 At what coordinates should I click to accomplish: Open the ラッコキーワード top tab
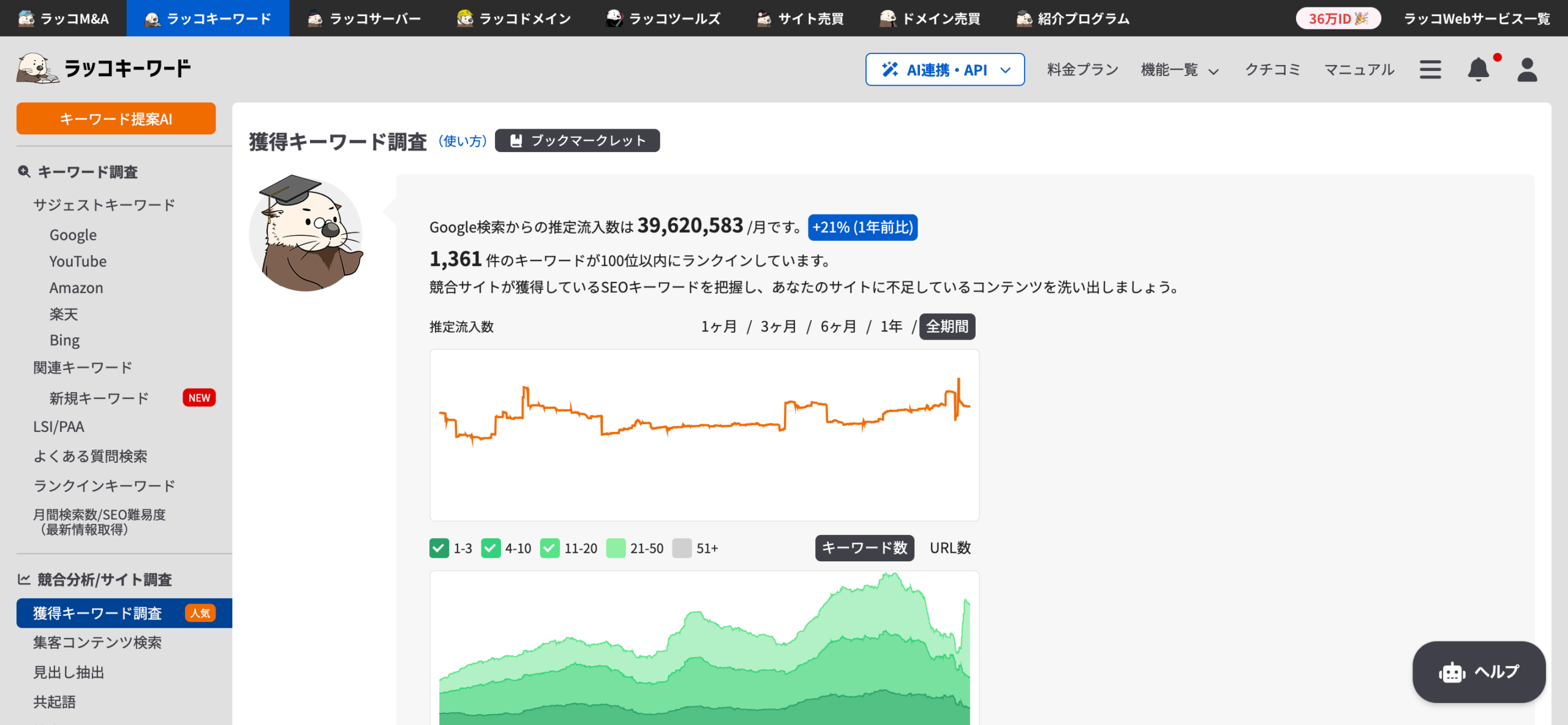(208, 18)
